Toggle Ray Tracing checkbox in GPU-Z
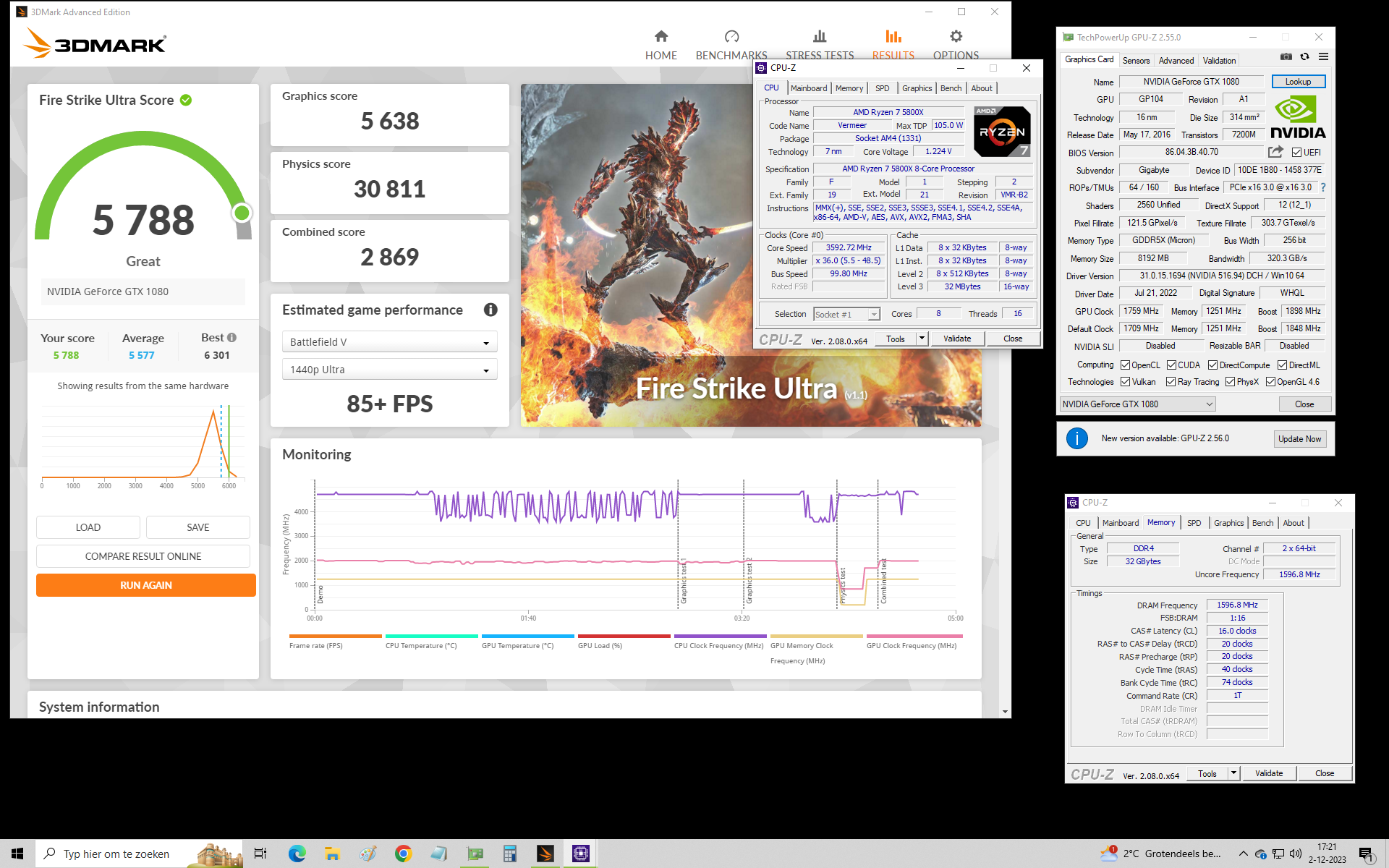 (1171, 382)
